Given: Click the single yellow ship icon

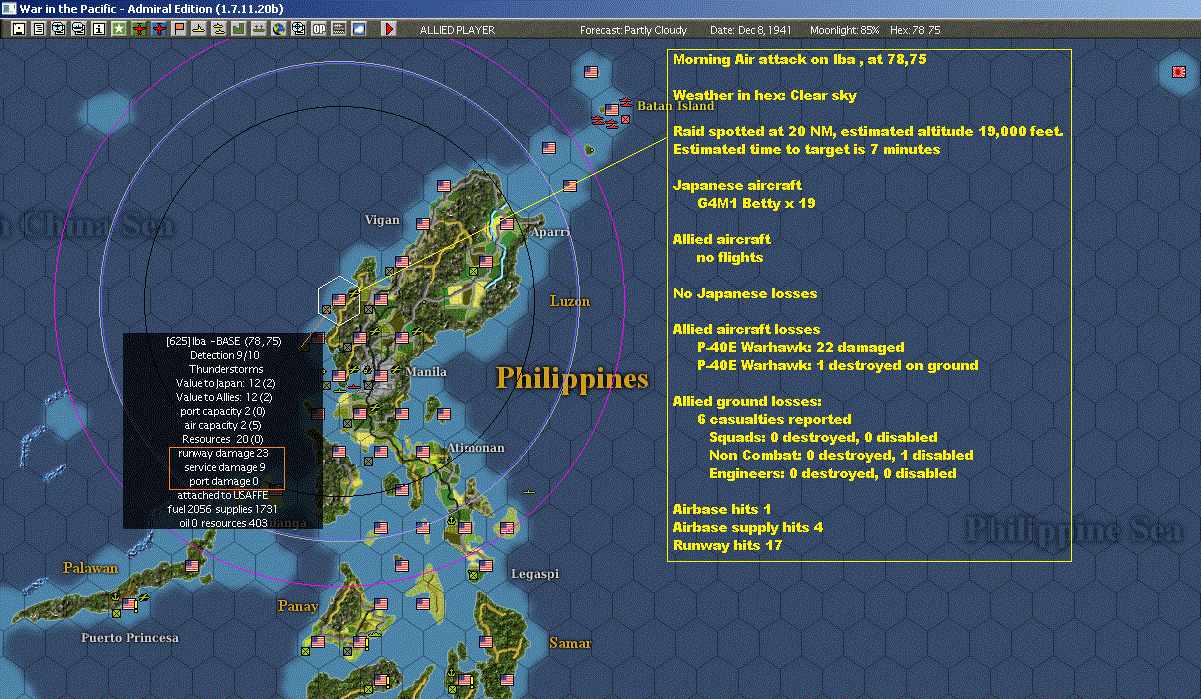Looking at the screenshot, I should [x=199, y=29].
